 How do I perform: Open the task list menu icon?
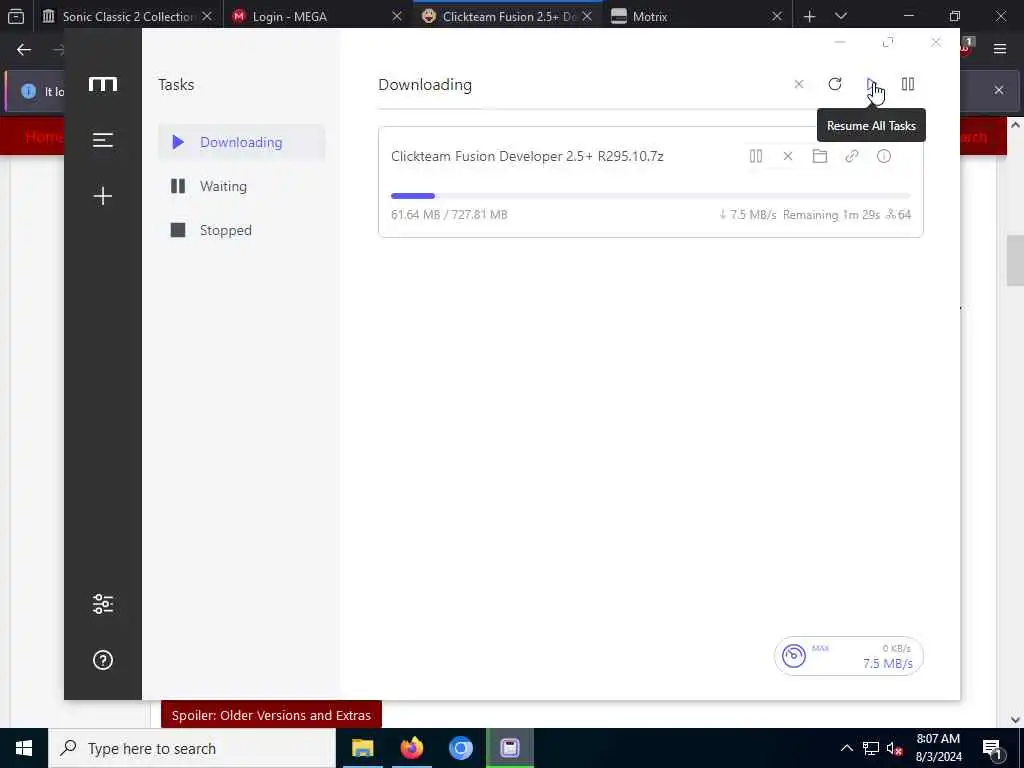(x=103, y=140)
